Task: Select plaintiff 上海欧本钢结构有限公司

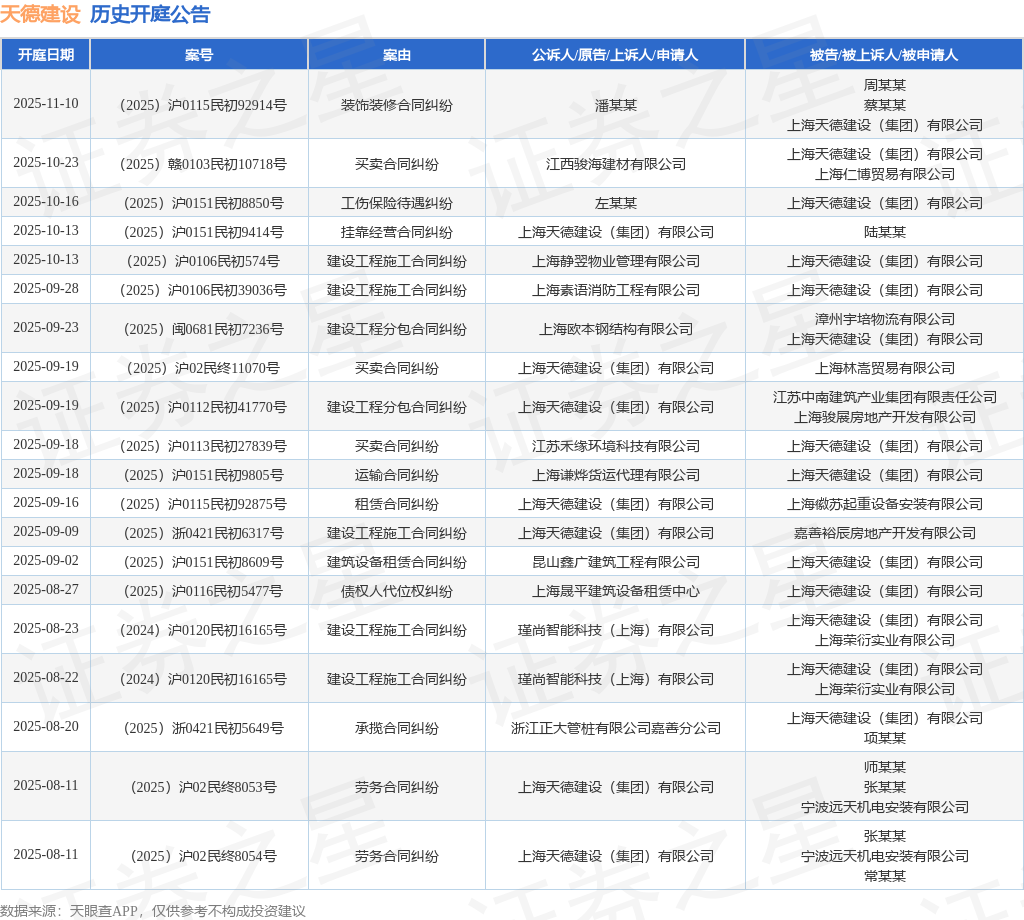Action: pyautogui.click(x=615, y=329)
